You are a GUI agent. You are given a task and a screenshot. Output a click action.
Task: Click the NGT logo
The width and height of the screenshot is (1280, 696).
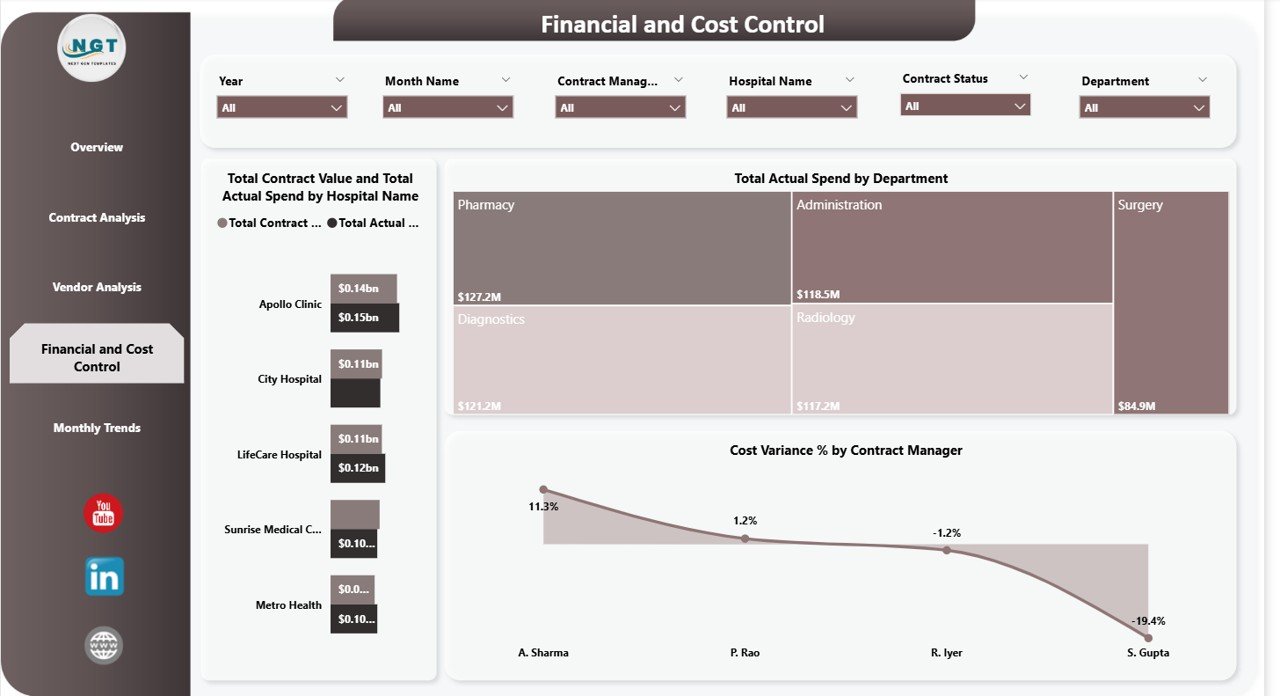click(x=92, y=47)
